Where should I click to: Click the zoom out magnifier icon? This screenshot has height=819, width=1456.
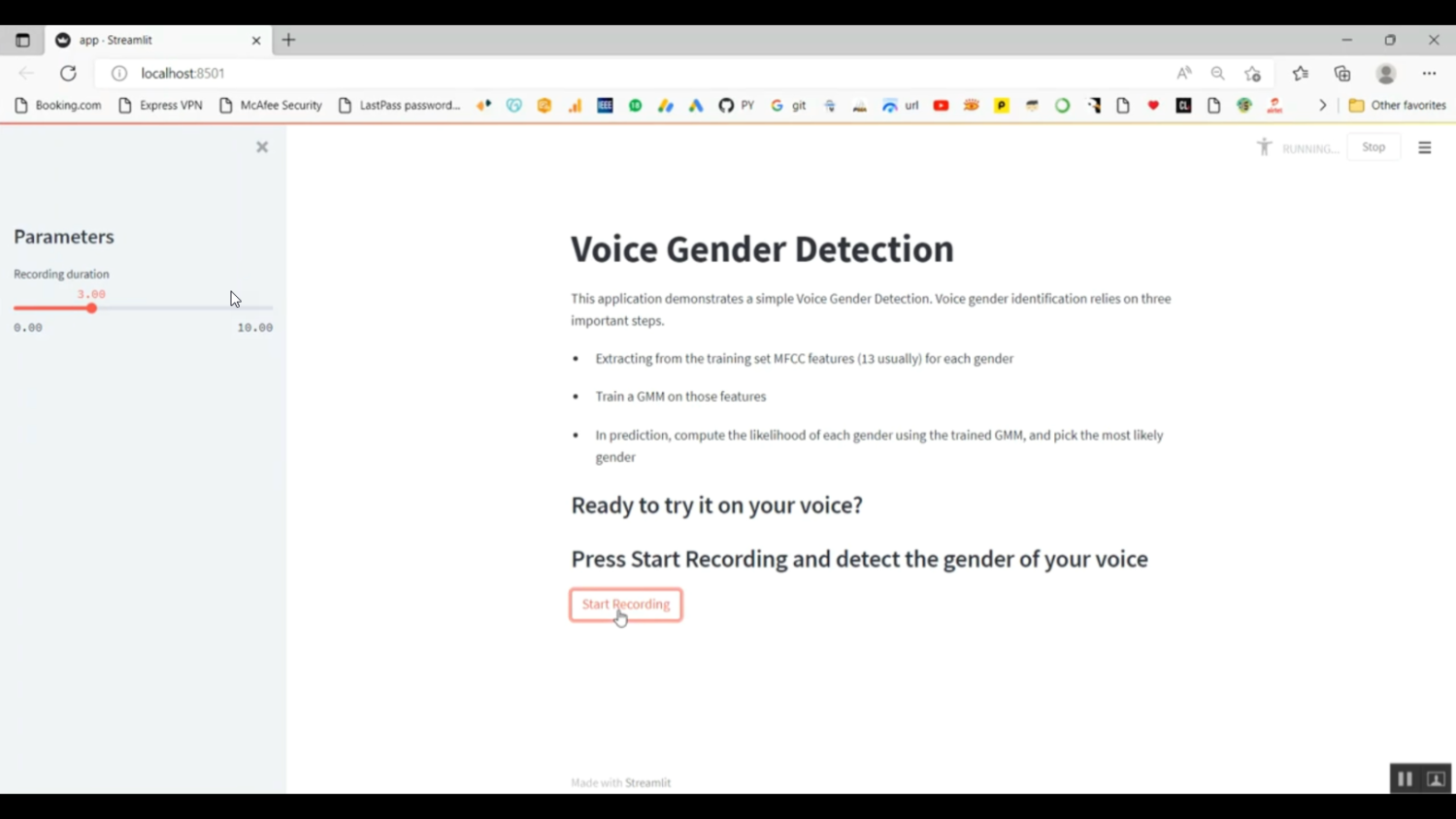(x=1218, y=73)
